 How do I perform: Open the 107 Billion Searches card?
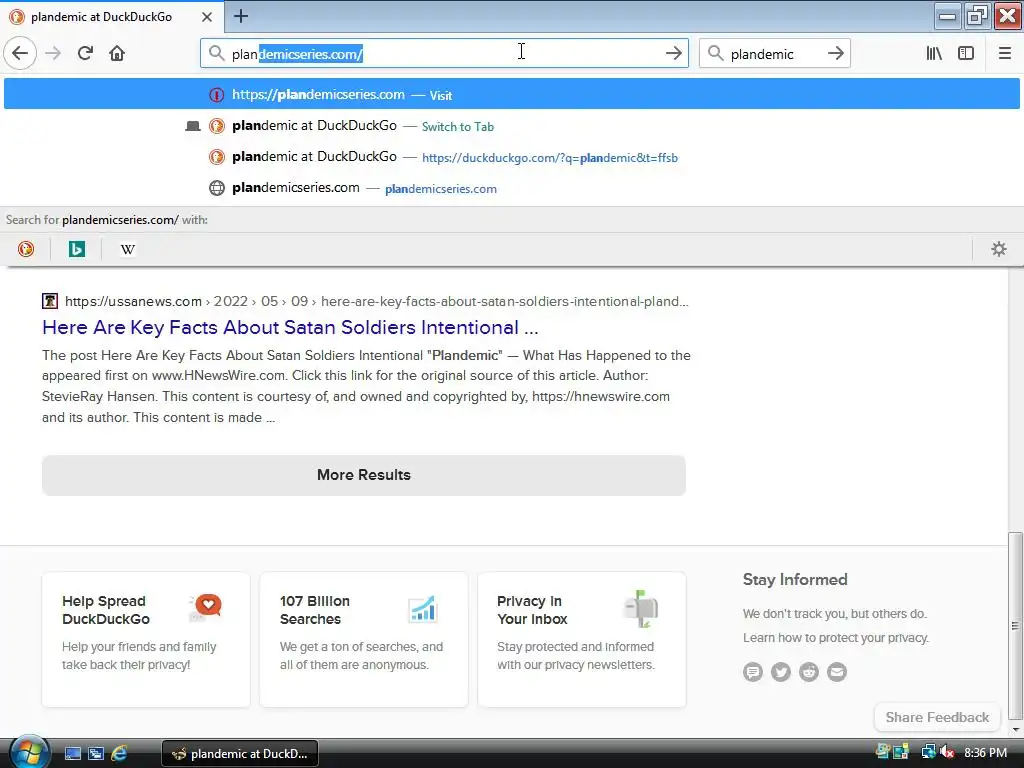click(364, 639)
